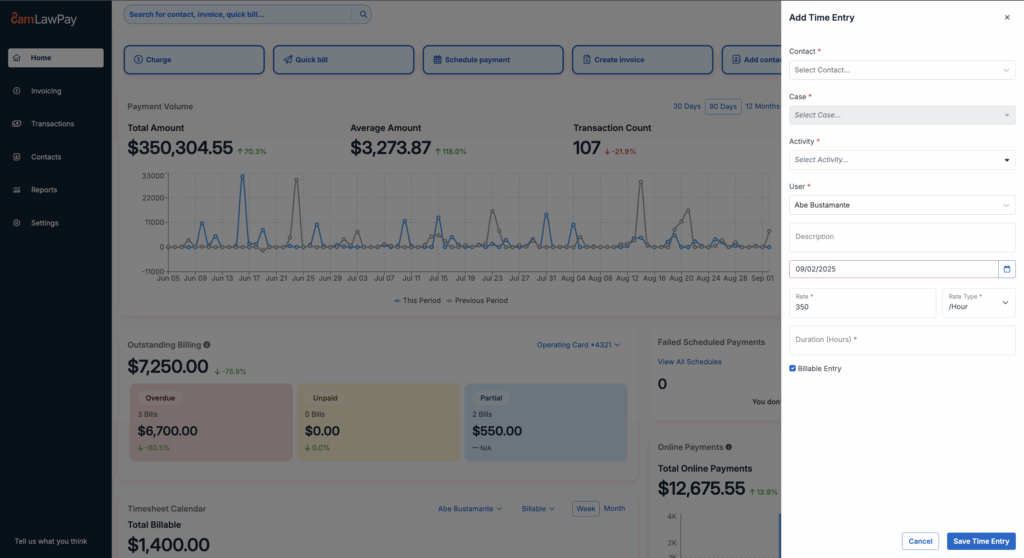Image resolution: width=1024 pixels, height=558 pixels.
Task: Click the Invoicing sidebar icon
Action: tap(17, 91)
